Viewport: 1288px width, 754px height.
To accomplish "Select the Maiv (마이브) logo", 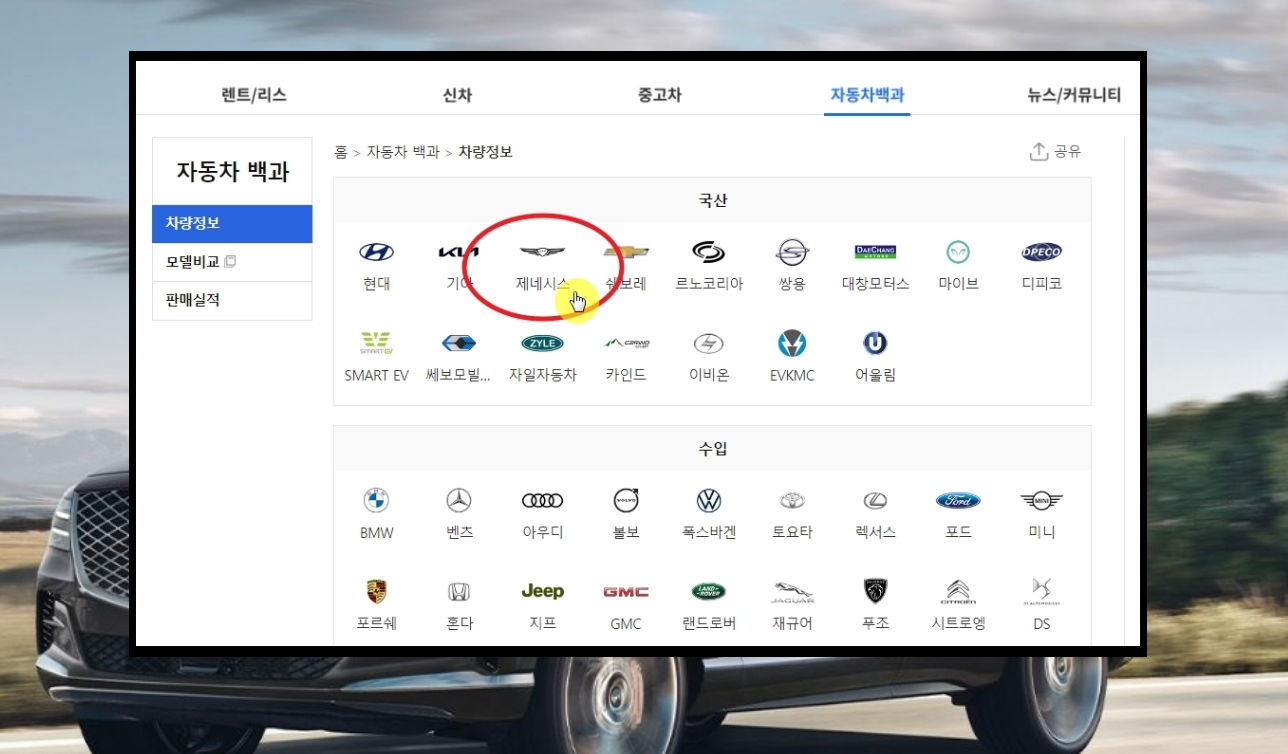I will coord(958,252).
